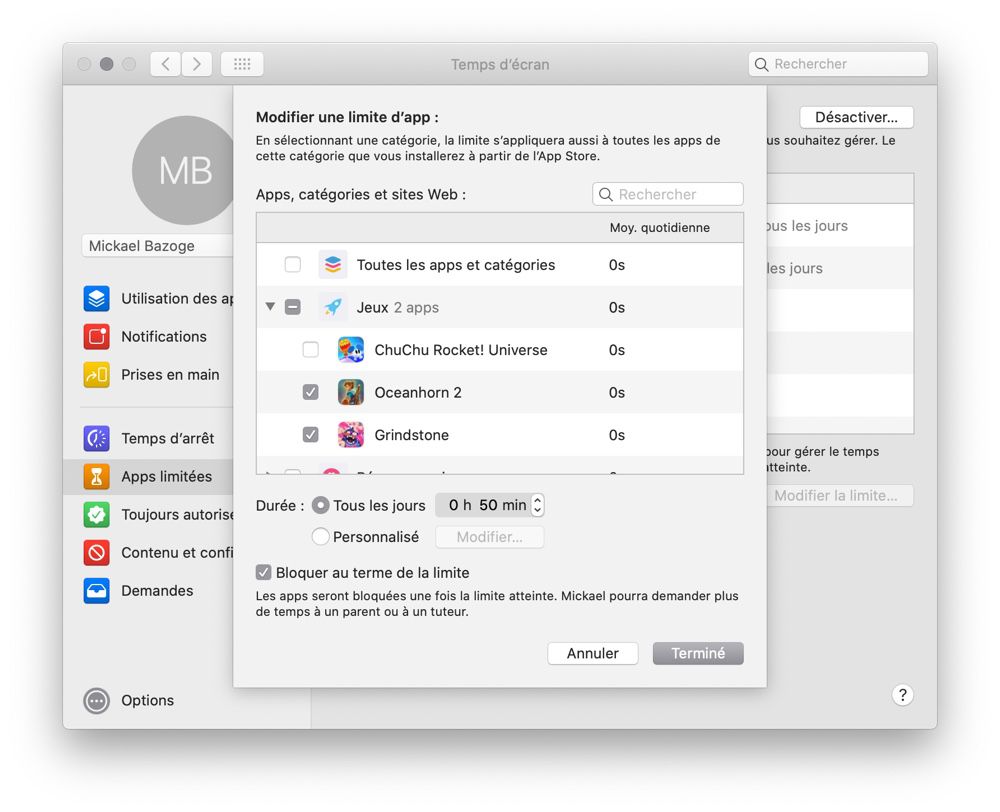This screenshot has width=1000, height=812.
Task: Click the duration time stepper arrows
Action: [538, 505]
